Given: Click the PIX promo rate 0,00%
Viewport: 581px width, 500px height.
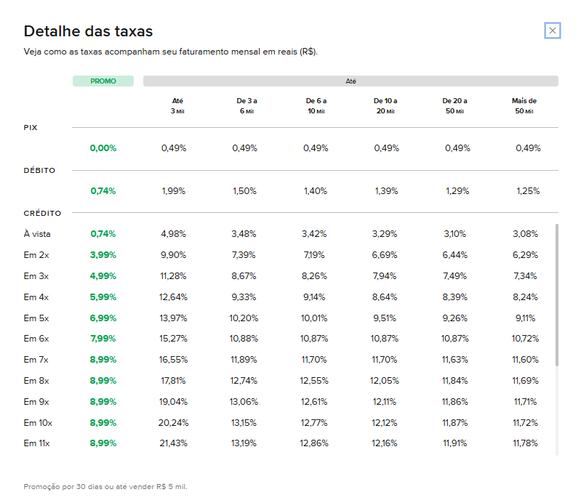Looking at the screenshot, I should [x=103, y=148].
